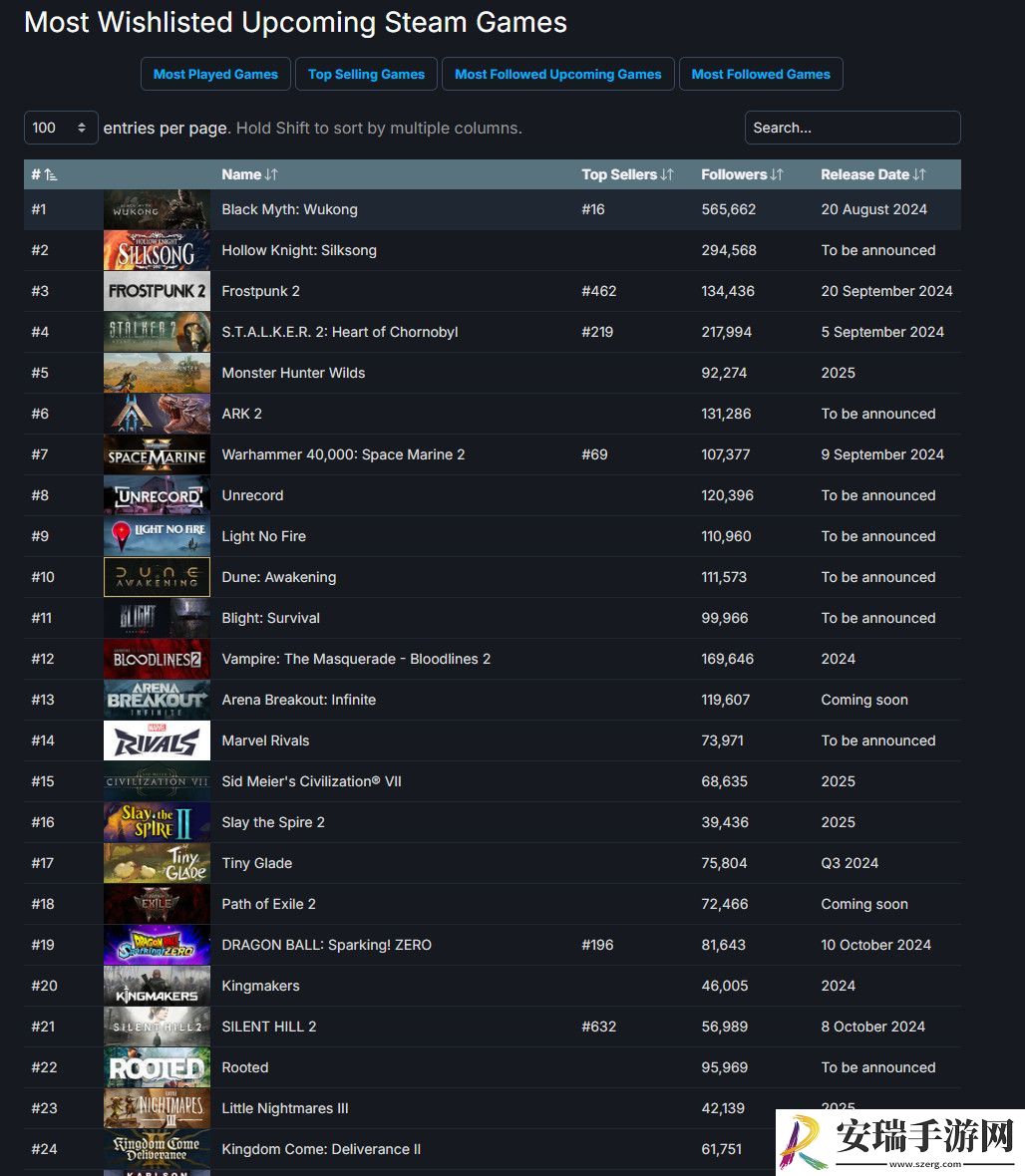Click release date 8 October 2024
Screen dimensions: 1025x1176
click(x=872, y=1027)
